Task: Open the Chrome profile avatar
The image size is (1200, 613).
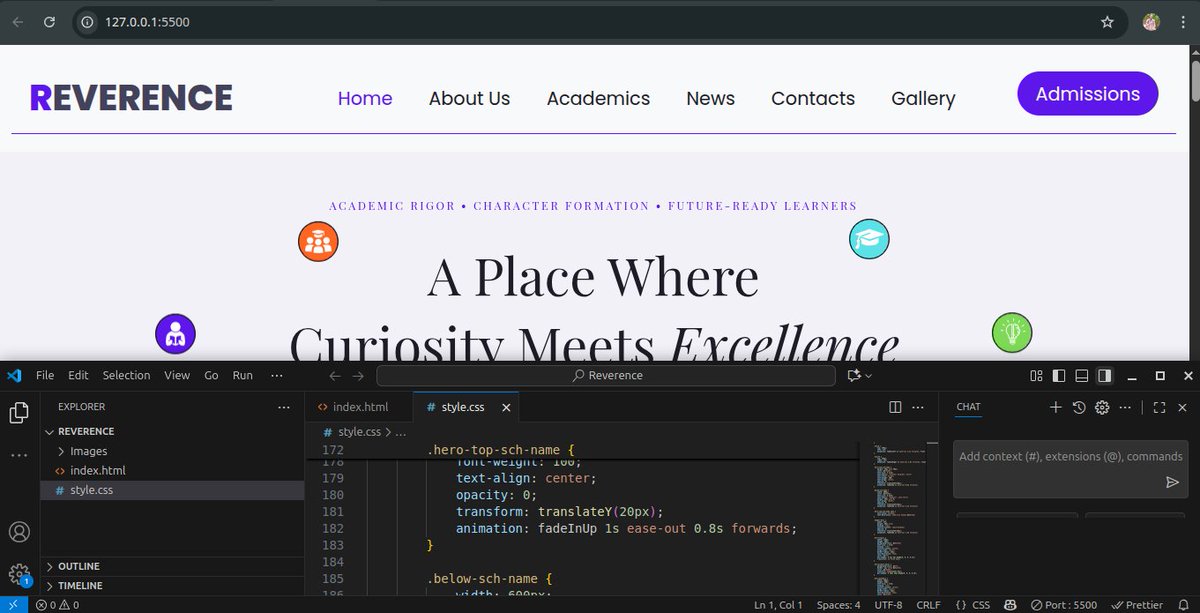Action: 1151,22
